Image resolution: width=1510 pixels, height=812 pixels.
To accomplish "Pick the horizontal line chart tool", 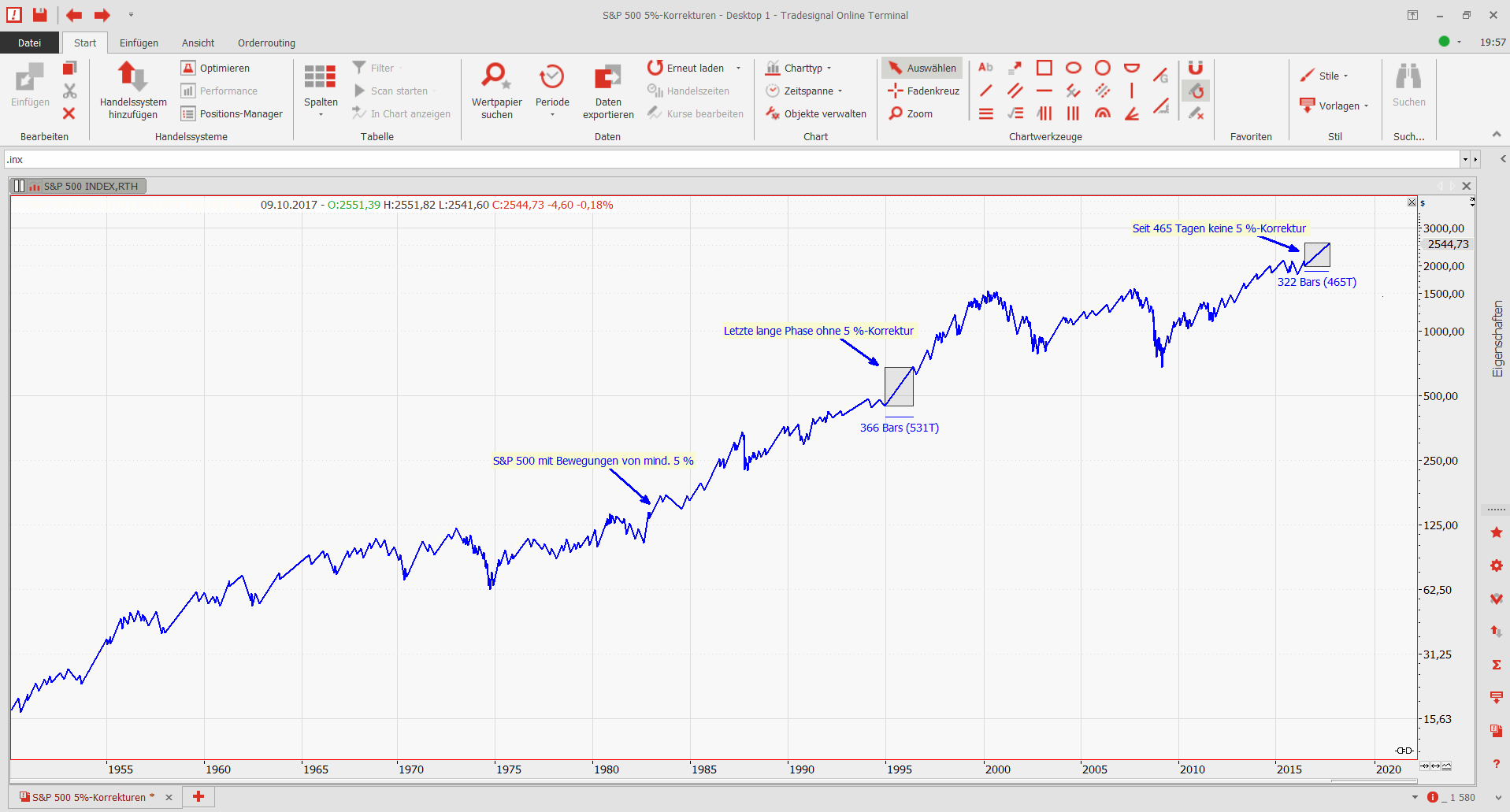I will [x=1044, y=91].
